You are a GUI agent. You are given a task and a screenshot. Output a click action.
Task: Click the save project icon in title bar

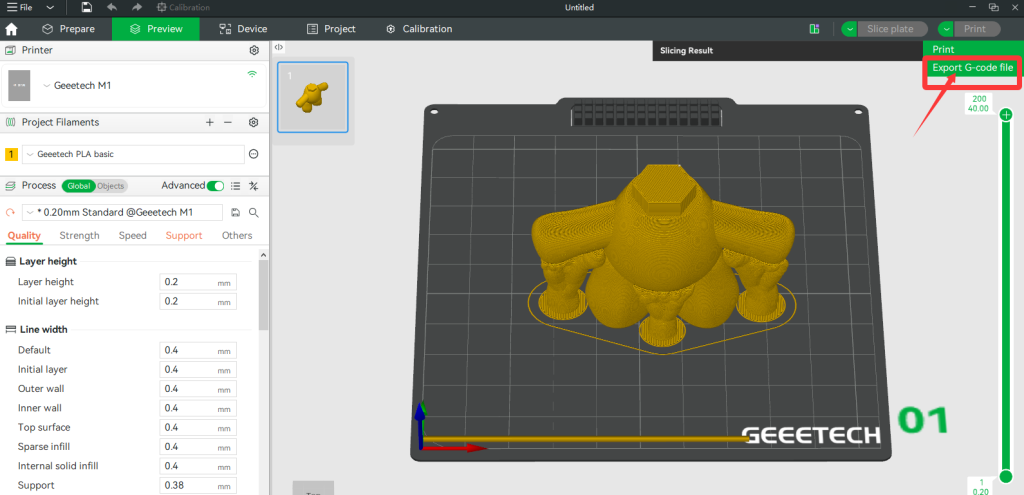[86, 7]
